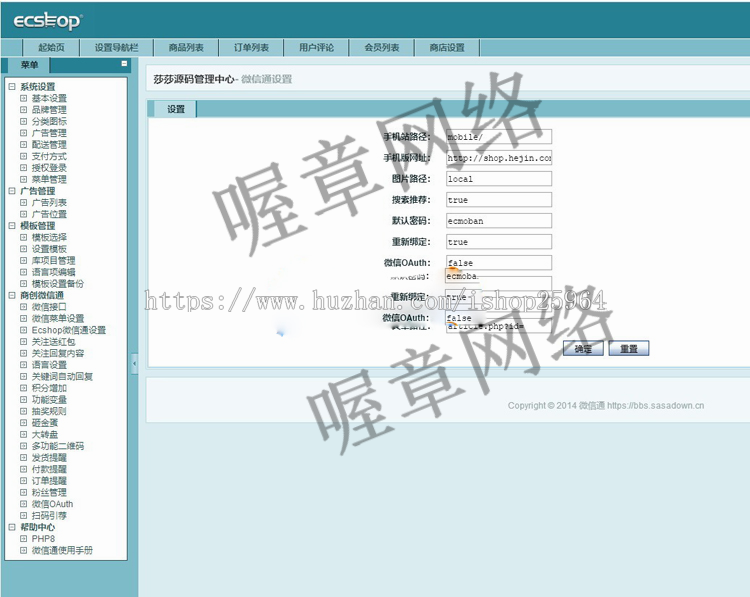This screenshot has width=750, height=597.
Task: Open the 设置导航栏 tab
Action: (116, 47)
